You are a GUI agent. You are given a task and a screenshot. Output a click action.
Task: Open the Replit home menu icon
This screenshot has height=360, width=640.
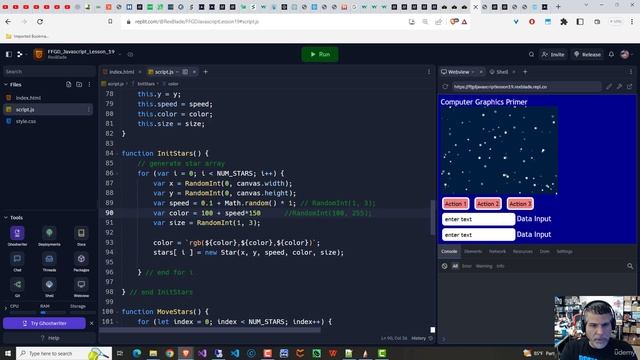pyautogui.click(x=19, y=54)
